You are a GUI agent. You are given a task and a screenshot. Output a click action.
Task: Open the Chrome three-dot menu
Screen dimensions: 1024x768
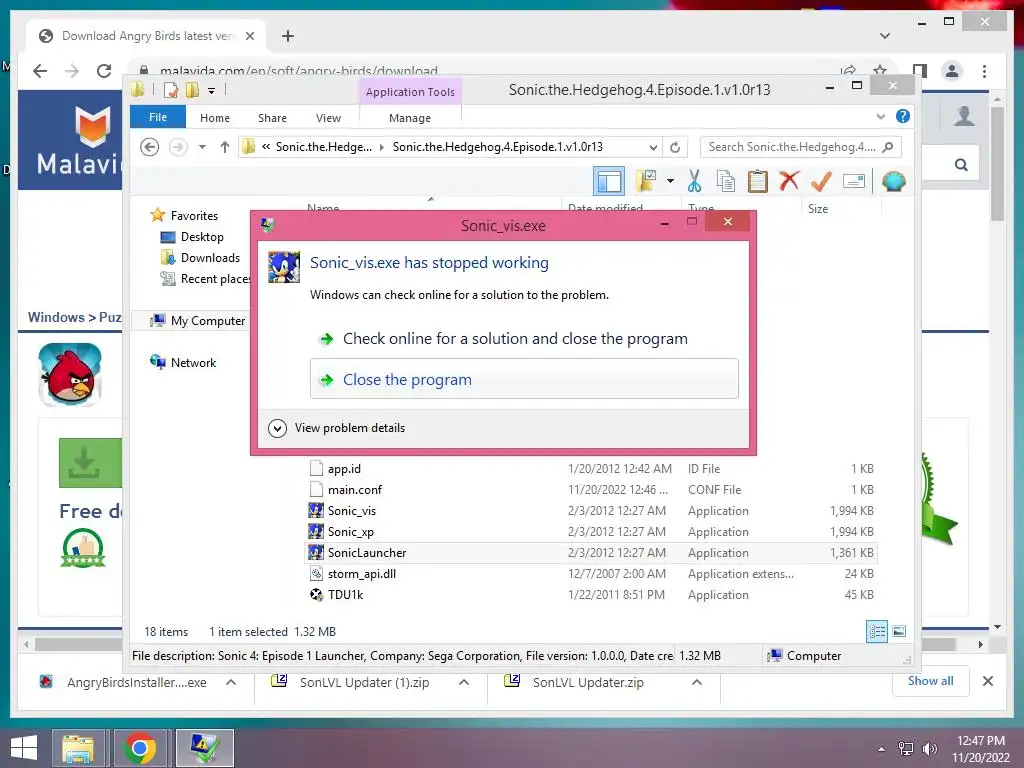click(x=984, y=71)
